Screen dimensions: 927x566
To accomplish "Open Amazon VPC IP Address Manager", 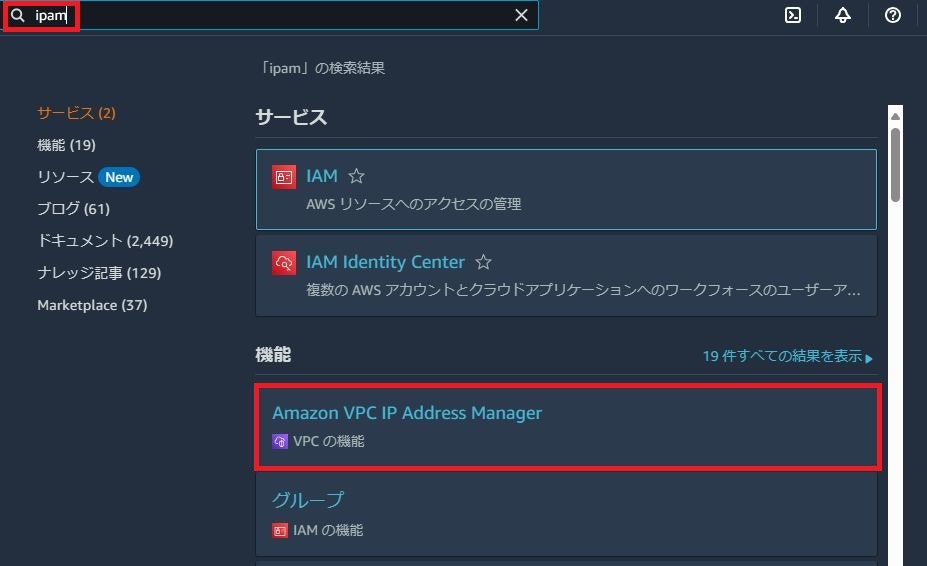I will point(407,413).
